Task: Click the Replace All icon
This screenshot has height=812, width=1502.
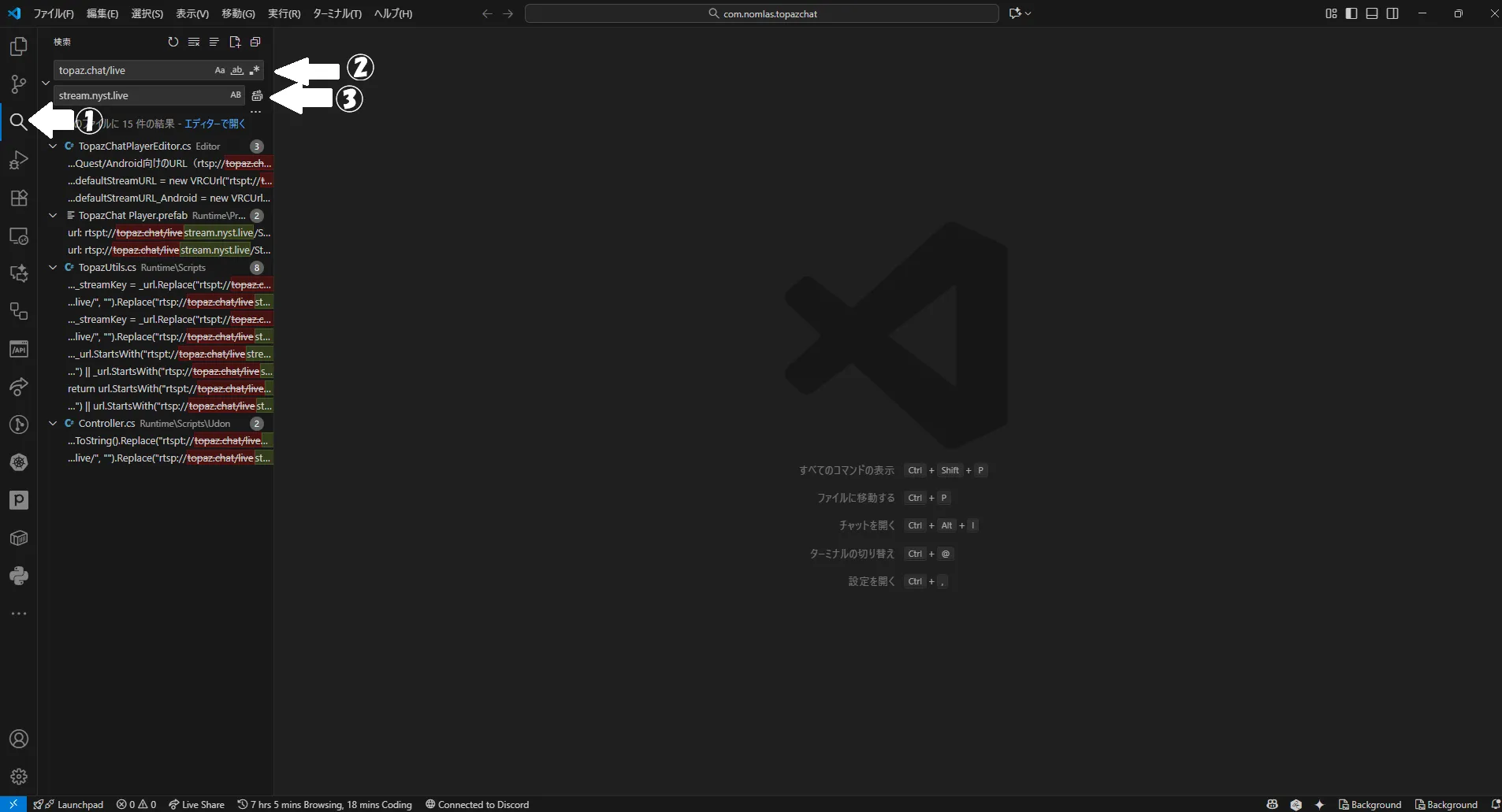Action: coord(257,95)
